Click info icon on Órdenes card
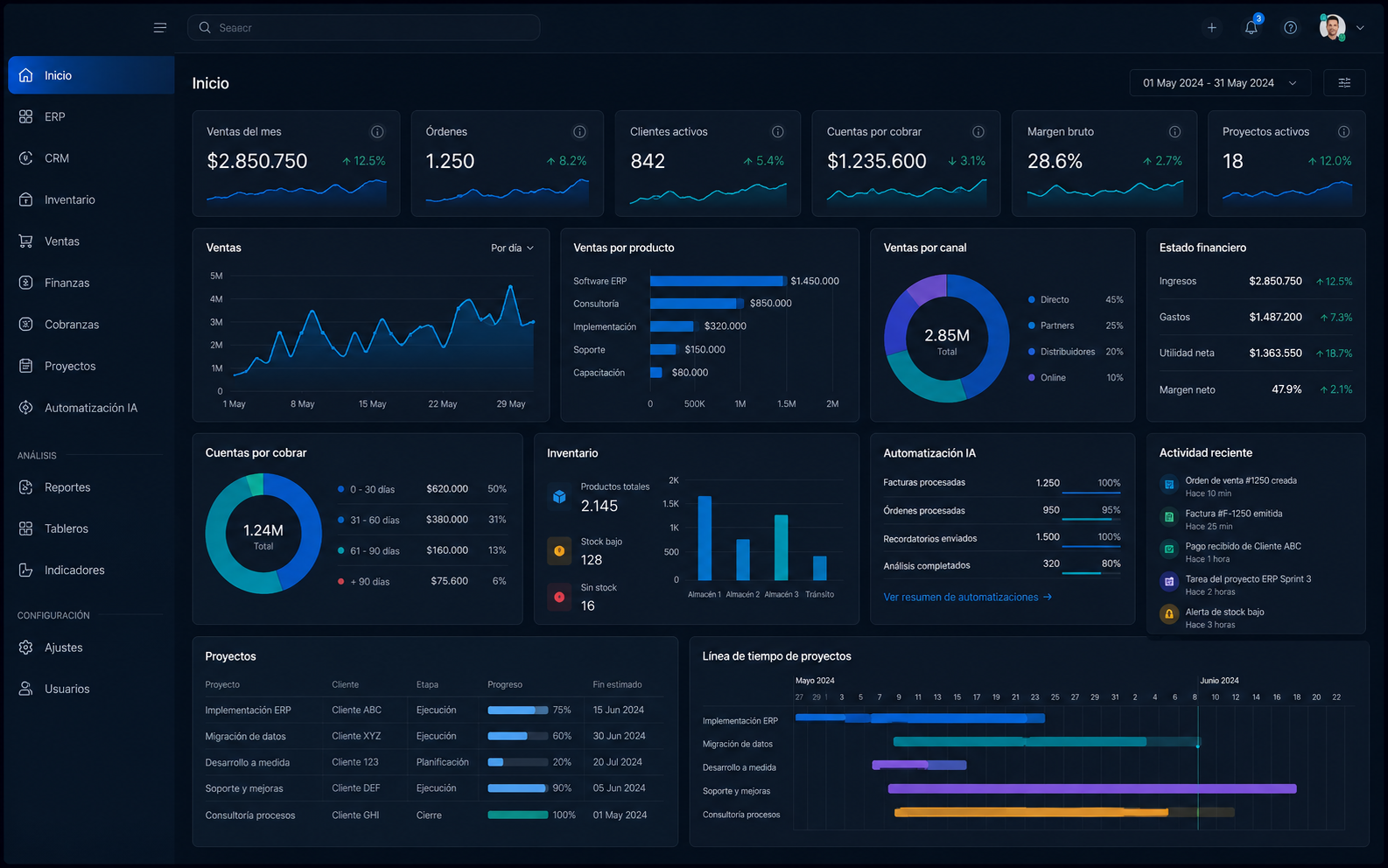The height and width of the screenshot is (868, 1388). pyautogui.click(x=579, y=132)
